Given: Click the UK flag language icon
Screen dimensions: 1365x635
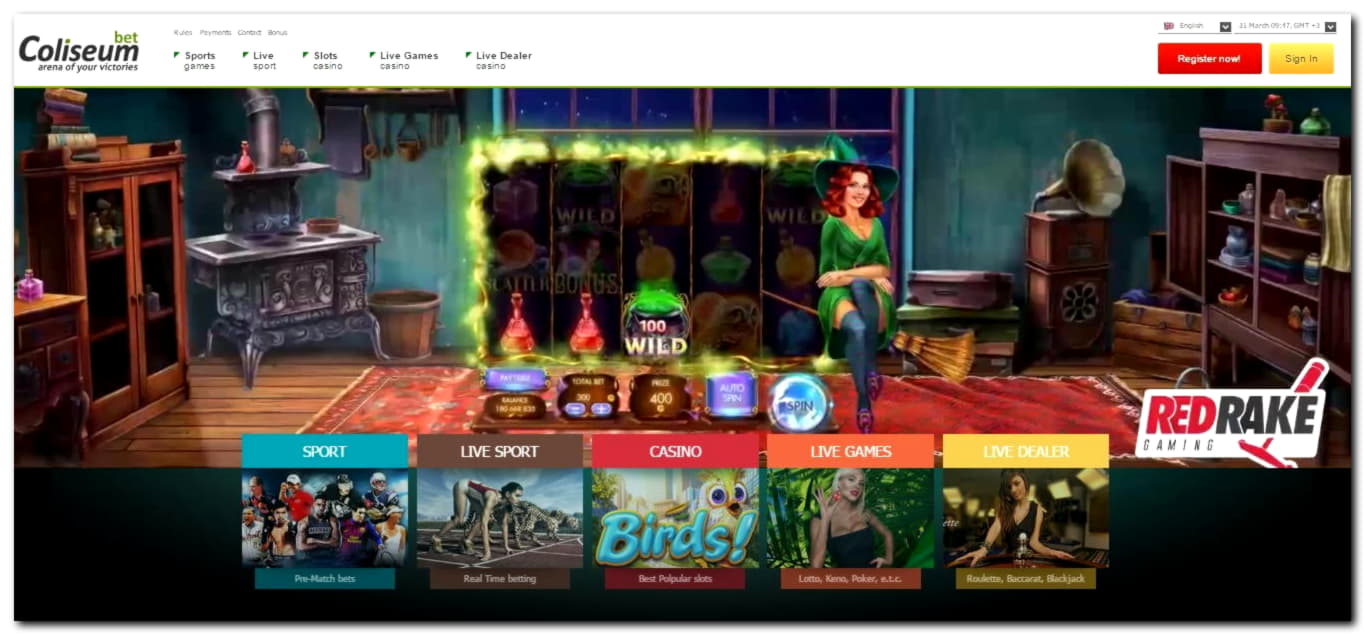Looking at the screenshot, I should point(1168,26).
